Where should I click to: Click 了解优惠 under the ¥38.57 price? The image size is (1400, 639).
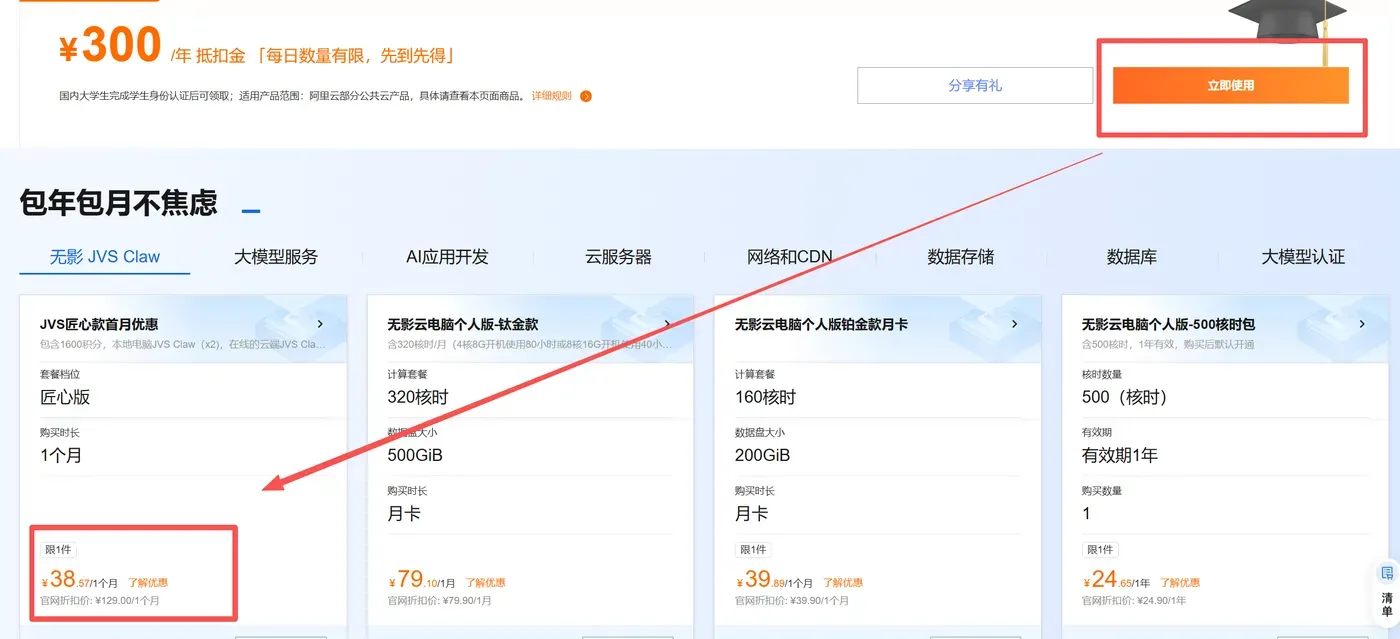[148, 582]
